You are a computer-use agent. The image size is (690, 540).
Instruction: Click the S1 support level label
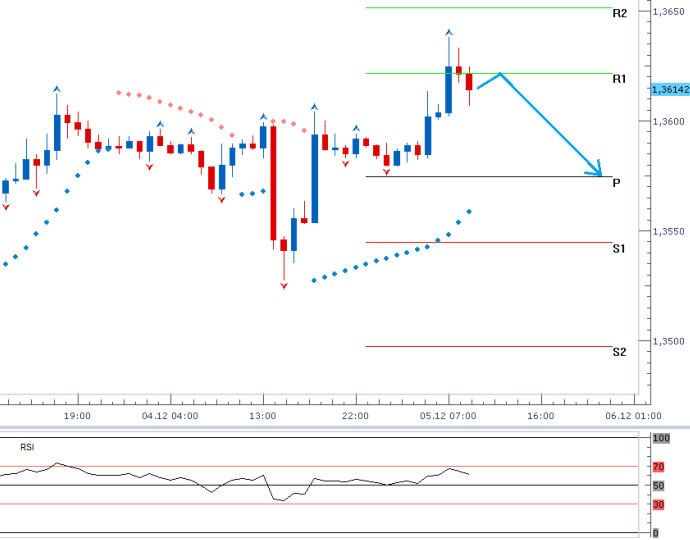tap(619, 249)
